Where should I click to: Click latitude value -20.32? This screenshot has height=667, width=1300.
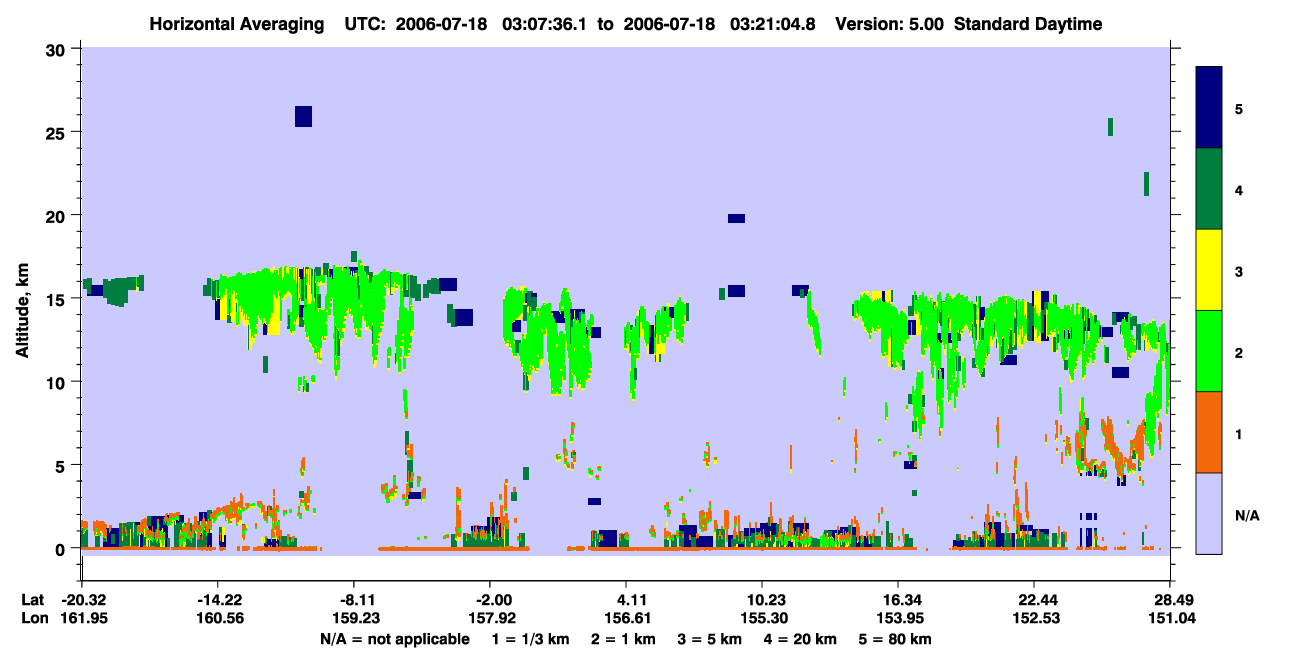click(x=84, y=600)
